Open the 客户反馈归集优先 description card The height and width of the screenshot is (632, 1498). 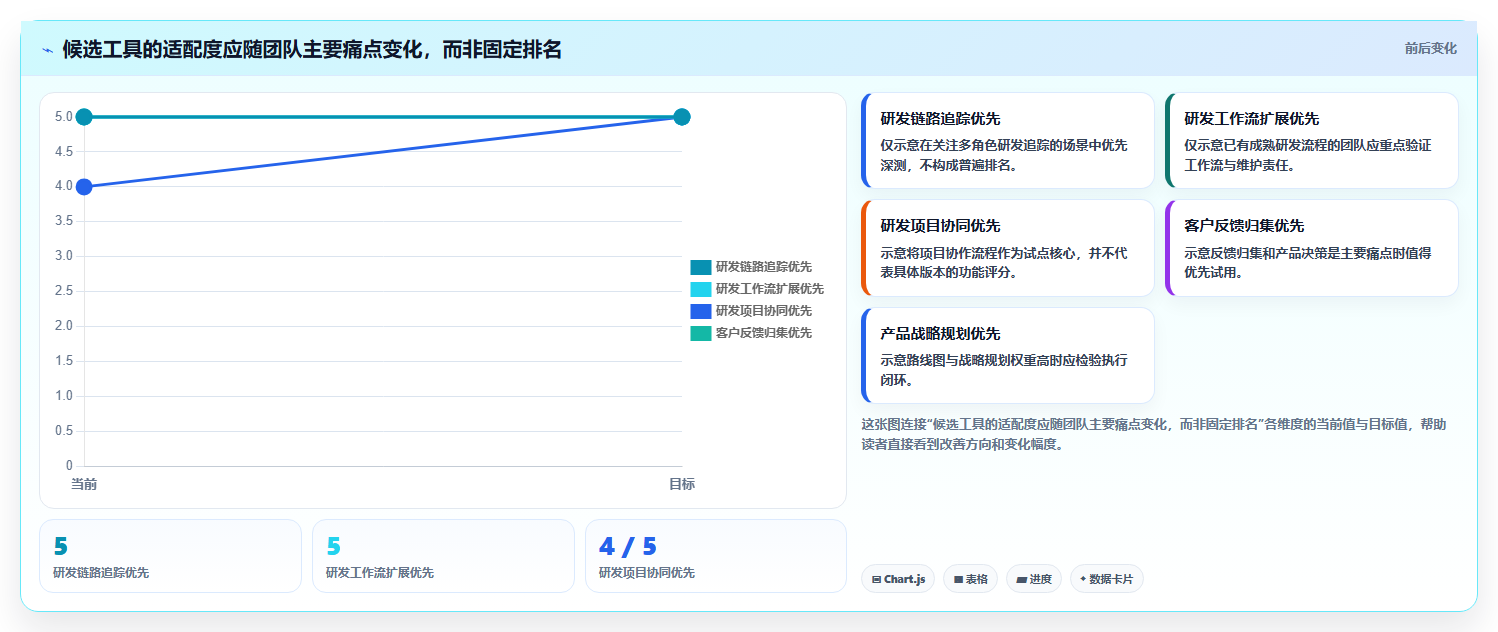click(1312, 248)
